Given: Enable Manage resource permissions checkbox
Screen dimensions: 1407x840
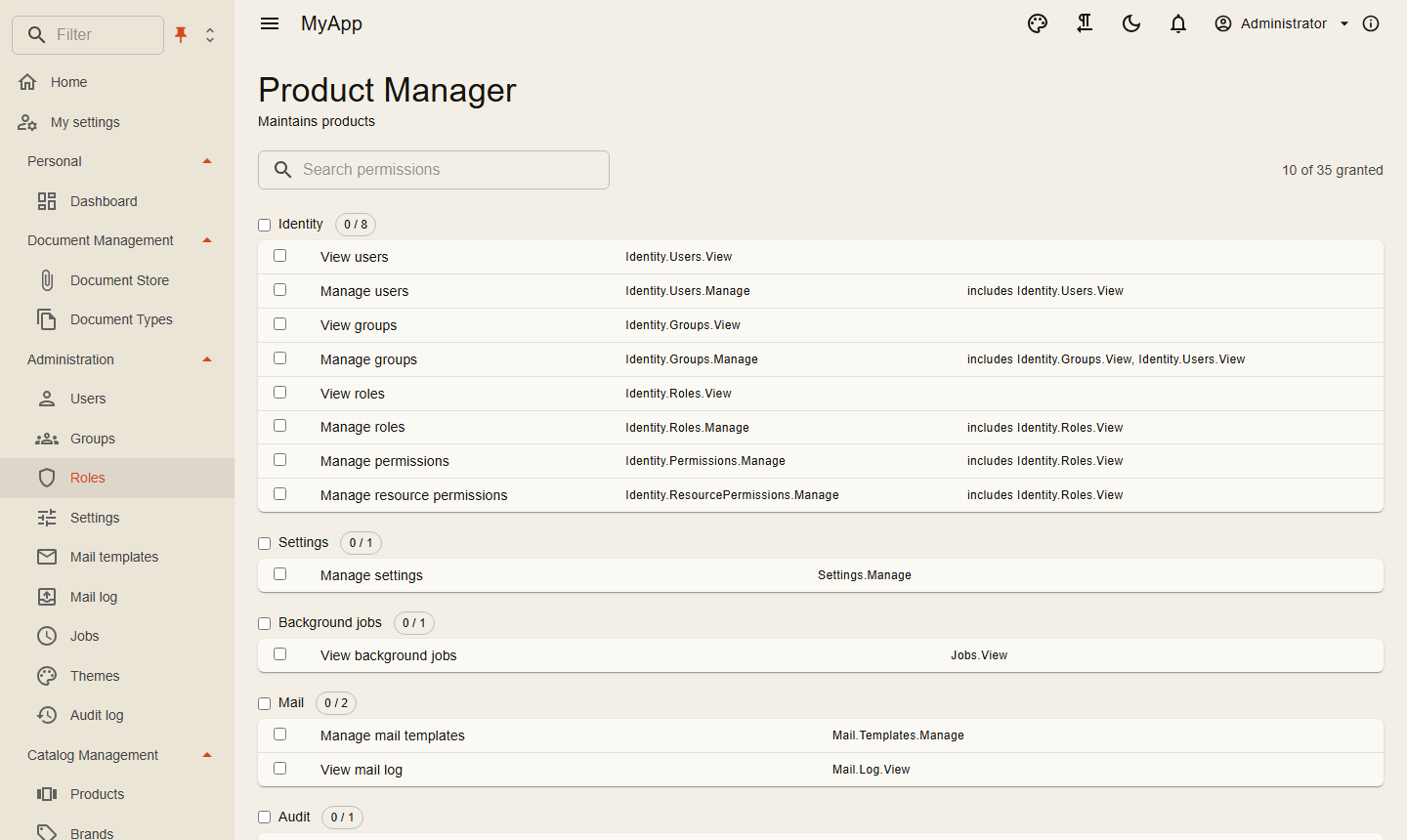Looking at the screenshot, I should pos(280,494).
